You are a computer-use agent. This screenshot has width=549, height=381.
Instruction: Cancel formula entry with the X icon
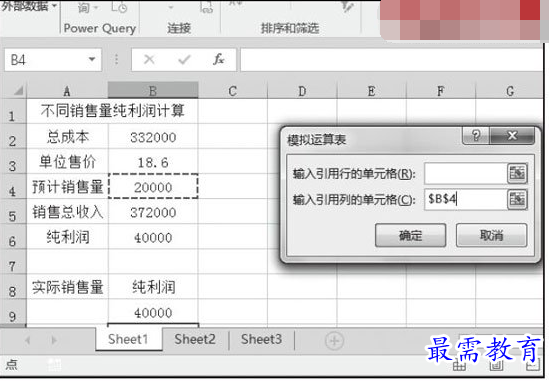149,60
